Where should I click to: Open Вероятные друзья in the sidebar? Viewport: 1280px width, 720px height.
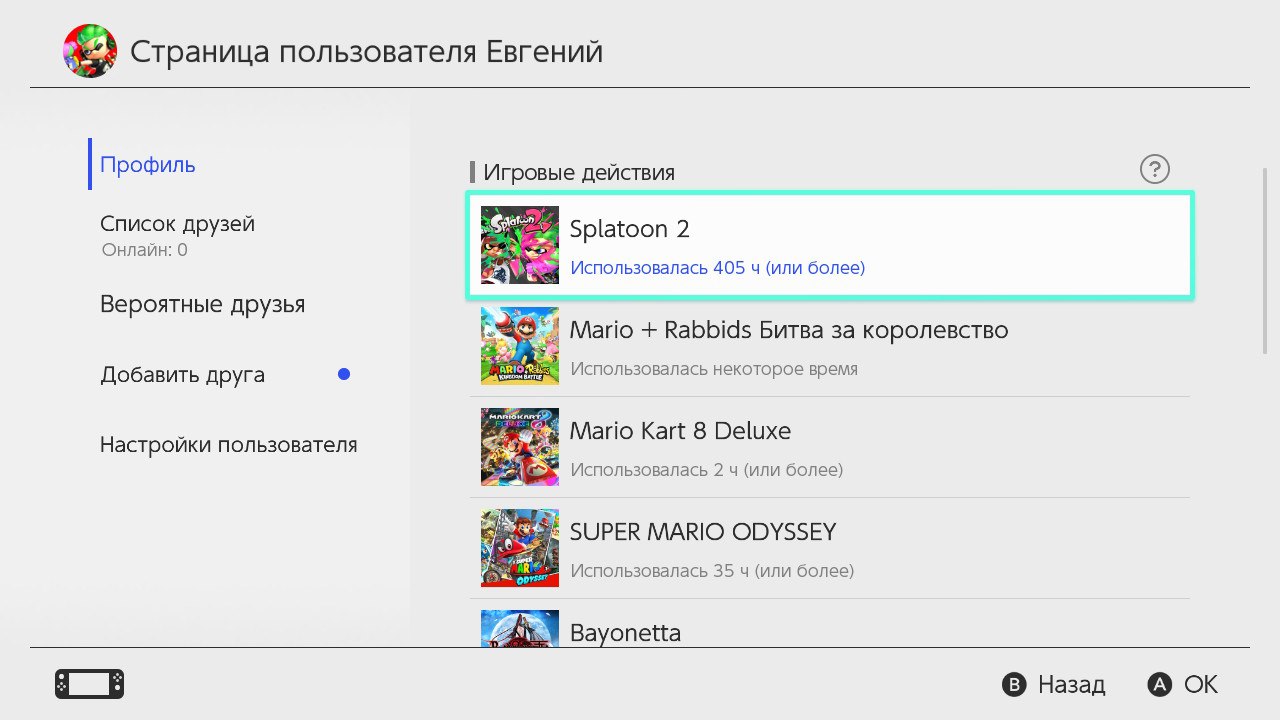coord(202,304)
